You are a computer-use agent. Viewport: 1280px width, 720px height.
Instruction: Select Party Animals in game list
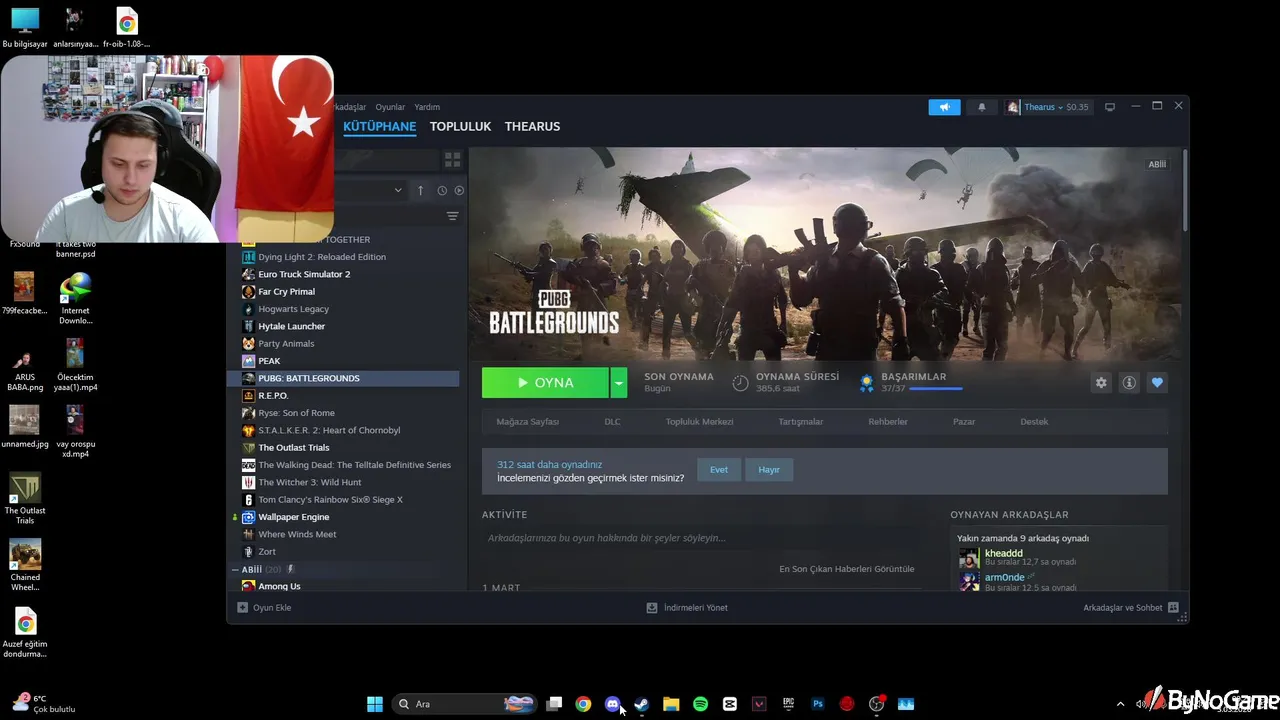tap(286, 344)
